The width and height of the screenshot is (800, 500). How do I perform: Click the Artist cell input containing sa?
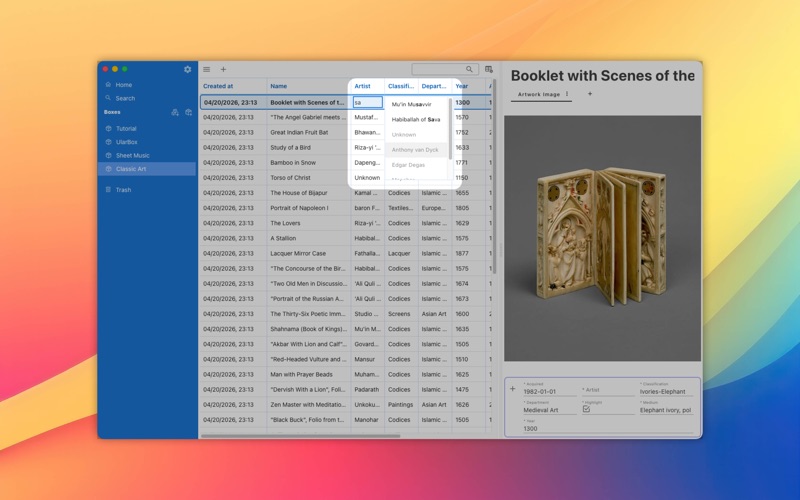367,102
